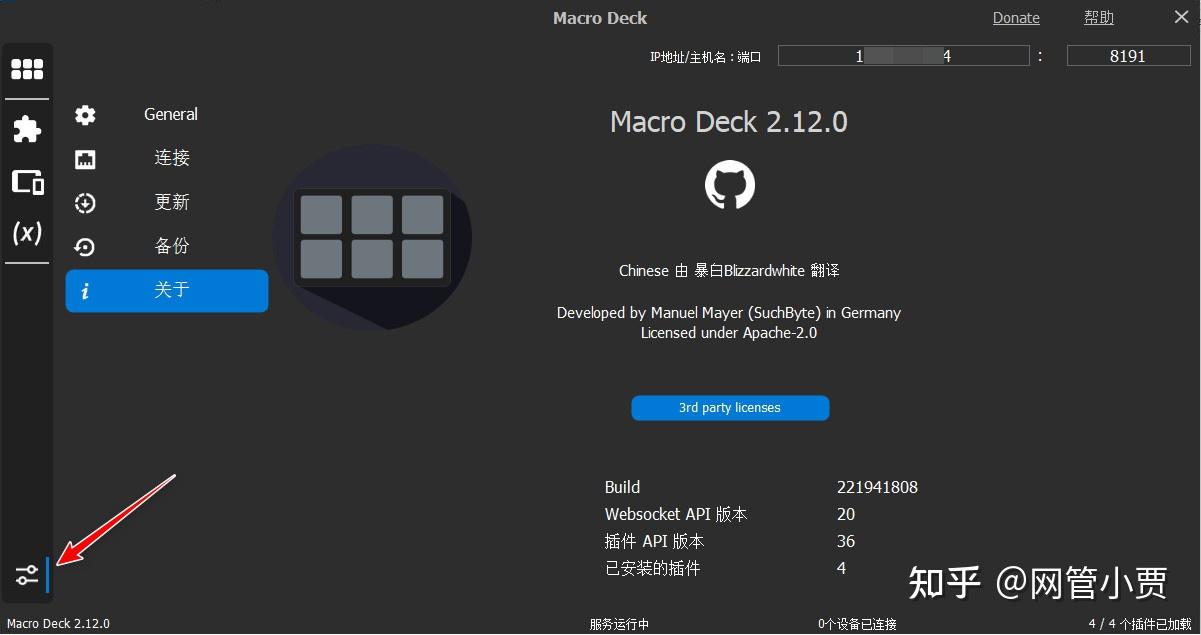The image size is (1201, 635).
Task: Select the highlighted 关于 tab
Action: (170, 290)
